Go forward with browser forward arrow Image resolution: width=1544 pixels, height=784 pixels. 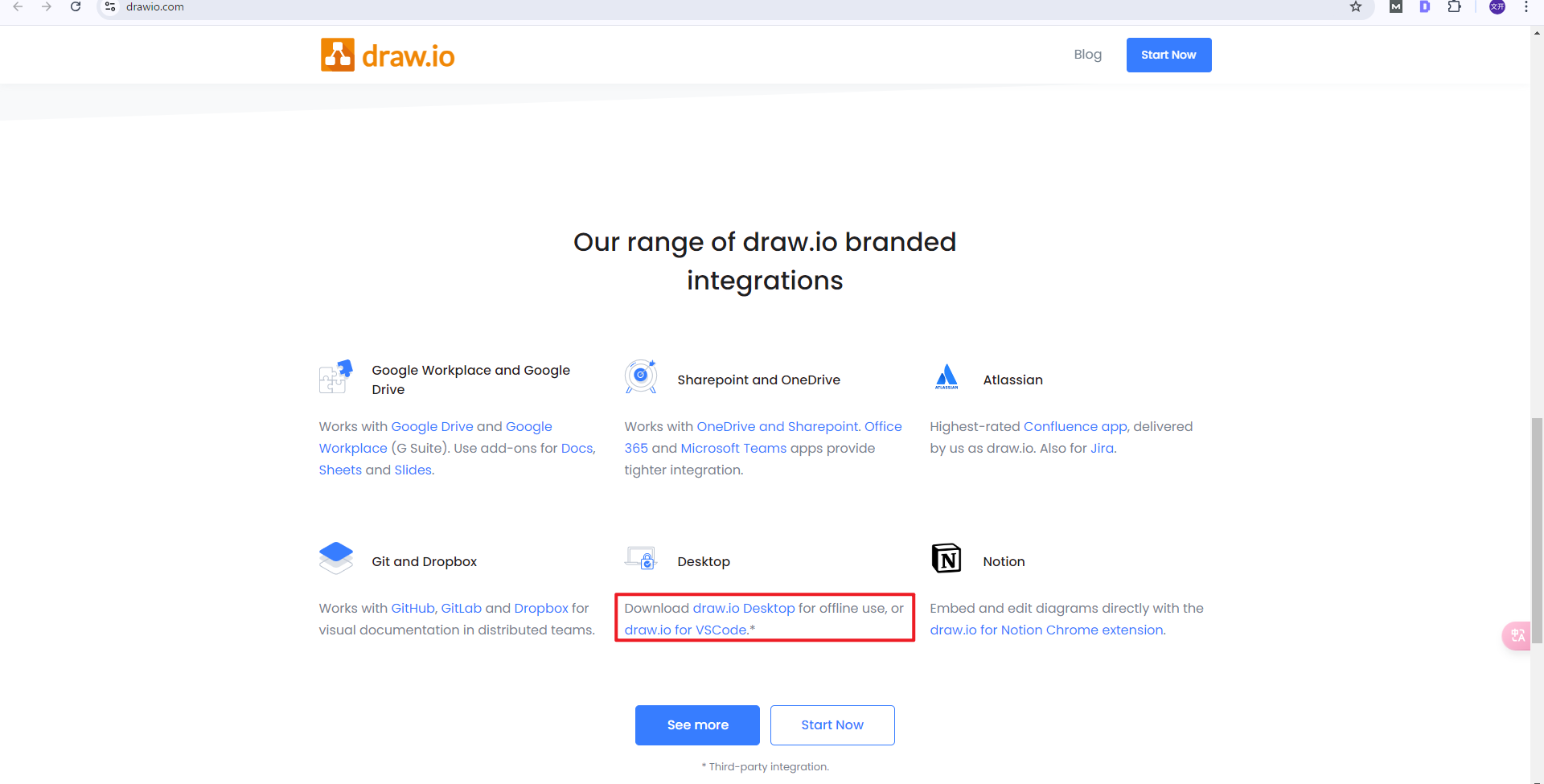[x=47, y=7]
